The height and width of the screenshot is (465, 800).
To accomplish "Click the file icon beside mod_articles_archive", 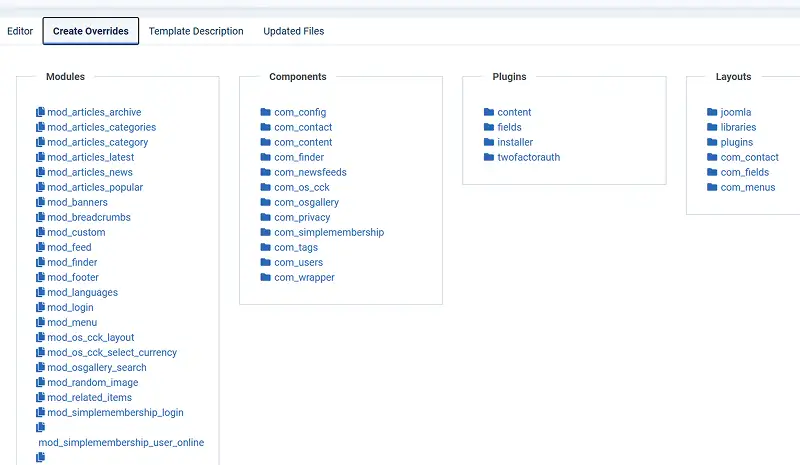I will coord(40,112).
